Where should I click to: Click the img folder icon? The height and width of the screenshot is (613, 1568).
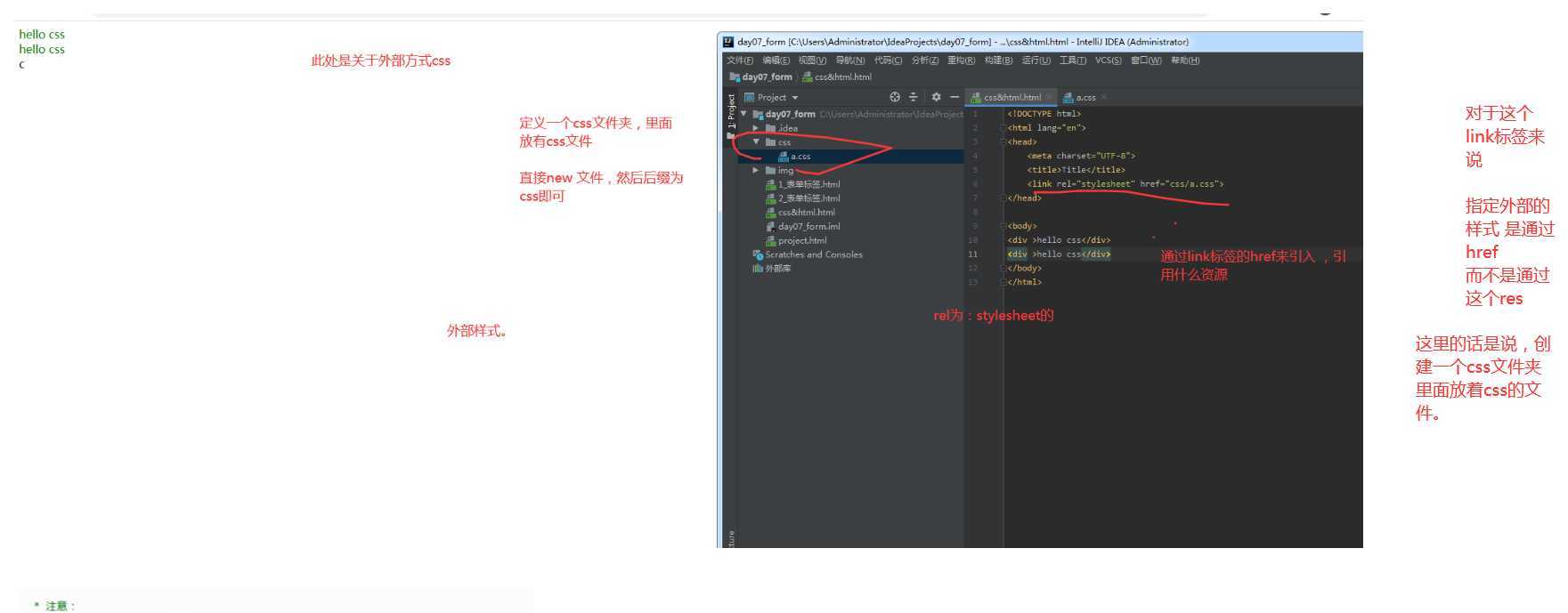tap(770, 170)
